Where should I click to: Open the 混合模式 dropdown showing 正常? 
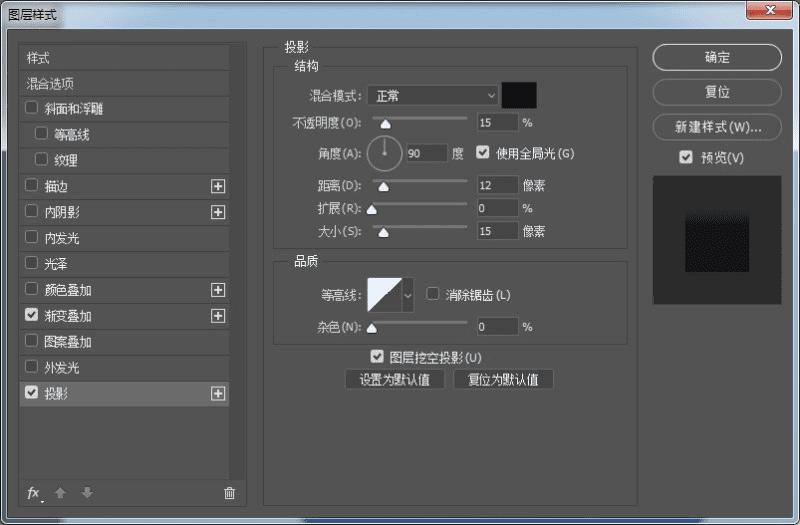(x=433, y=95)
